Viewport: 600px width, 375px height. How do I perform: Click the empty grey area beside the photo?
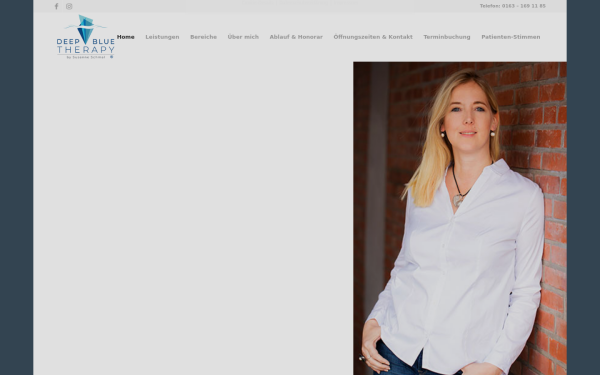pyautogui.click(x=193, y=218)
